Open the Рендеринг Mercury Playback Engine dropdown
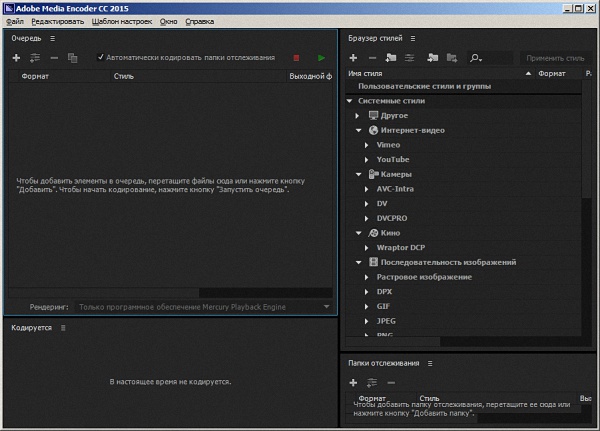Screen dimensions: 600x431 (x=203, y=307)
